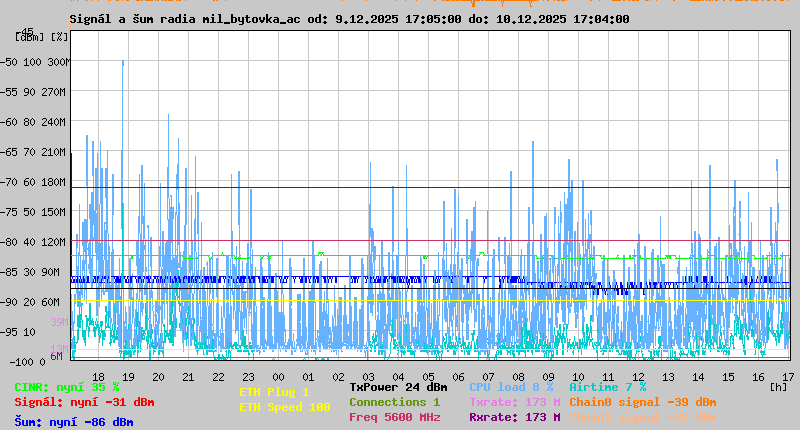Select hour '14' on the time axis
This screenshot has height=430, width=800.
698,377
